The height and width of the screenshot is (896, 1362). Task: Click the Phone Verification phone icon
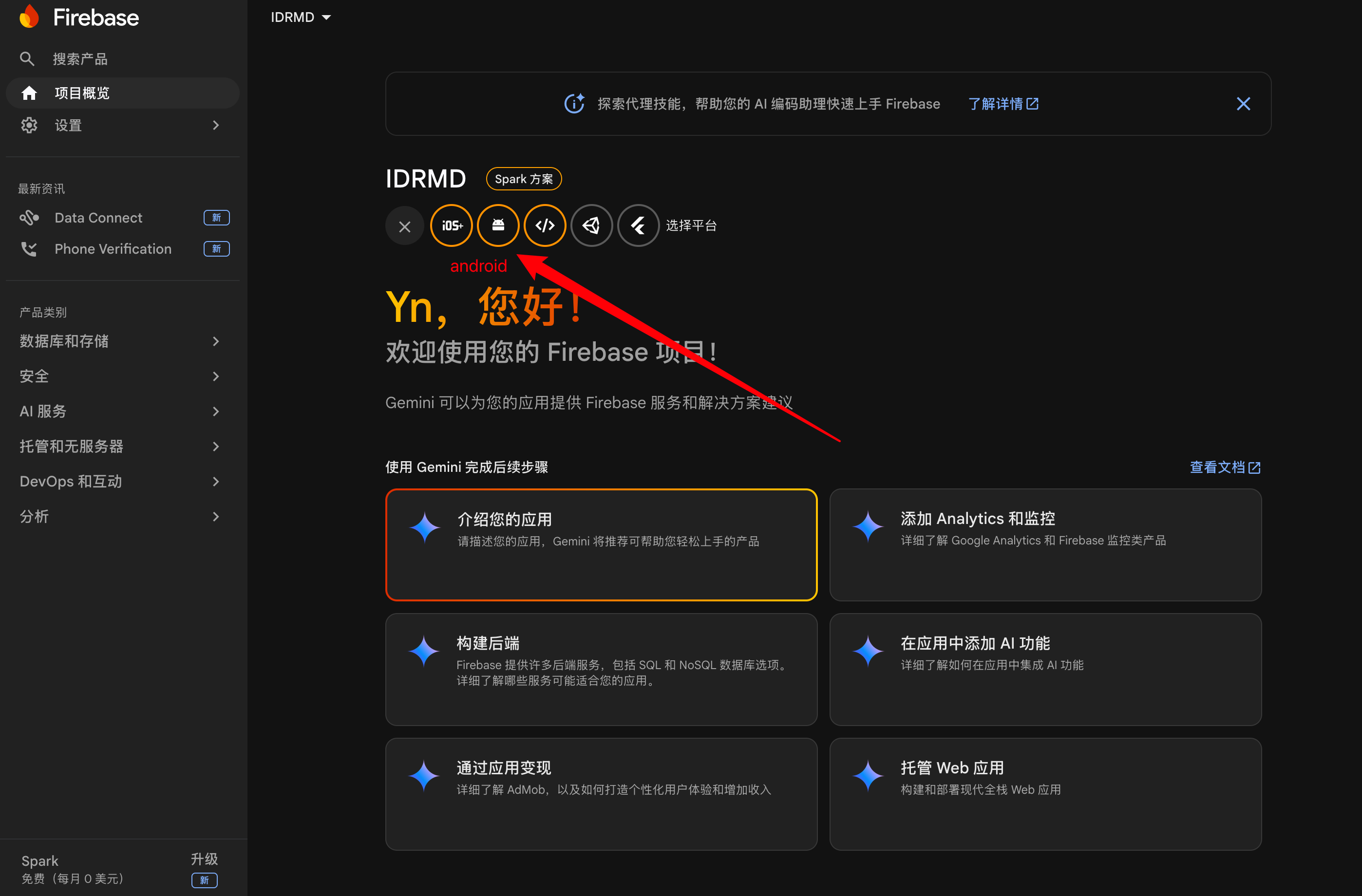tap(29, 249)
